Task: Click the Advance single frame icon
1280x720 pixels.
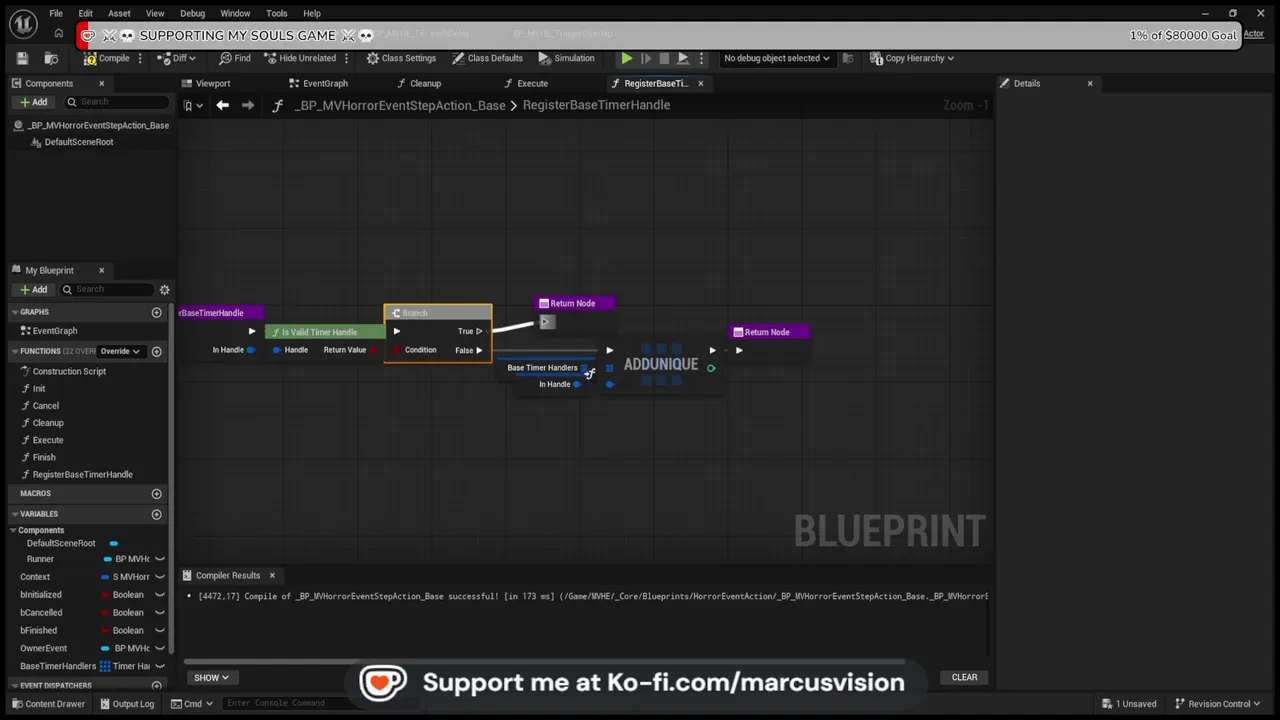Action: [x=646, y=58]
